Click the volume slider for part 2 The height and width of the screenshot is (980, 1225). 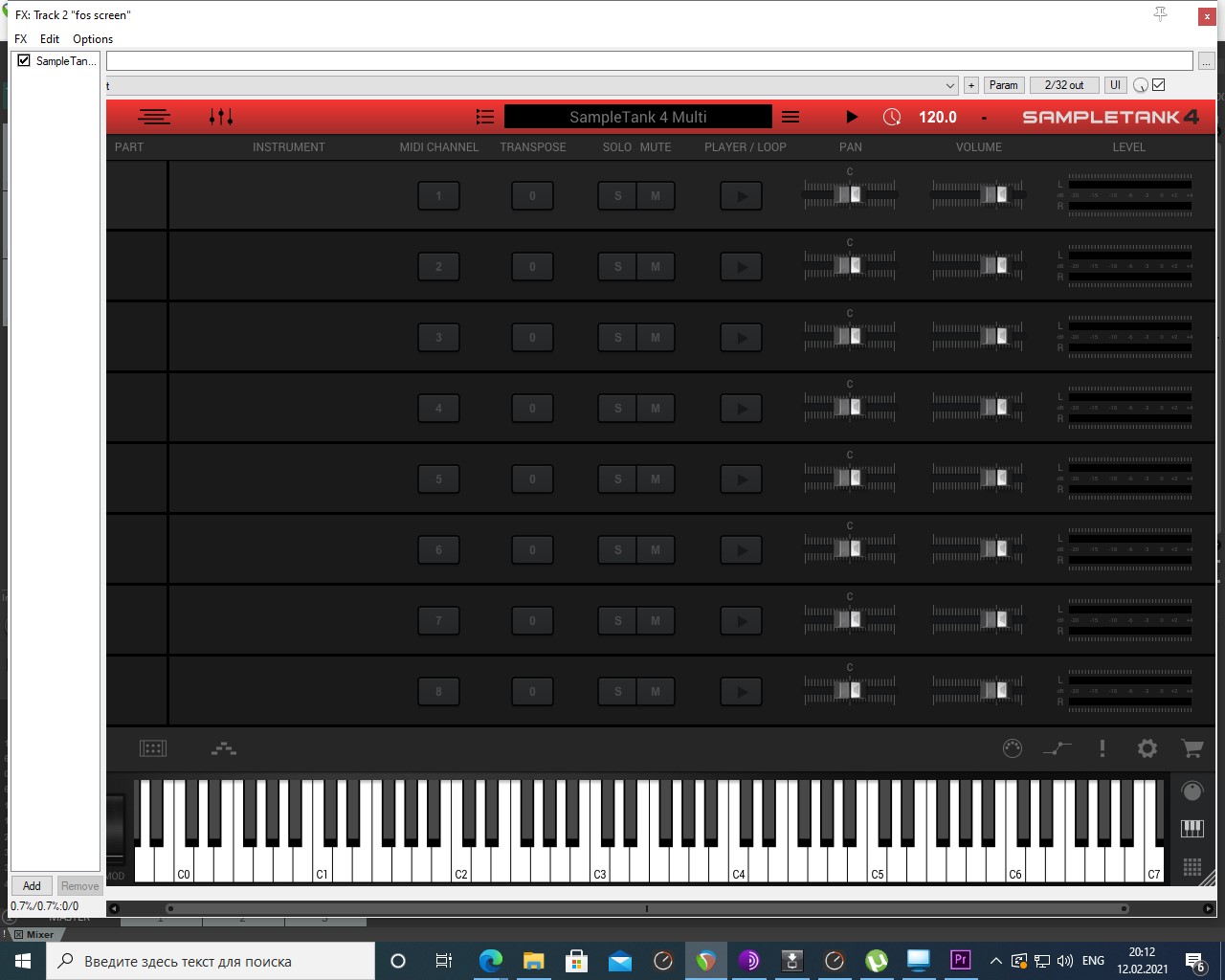(978, 265)
